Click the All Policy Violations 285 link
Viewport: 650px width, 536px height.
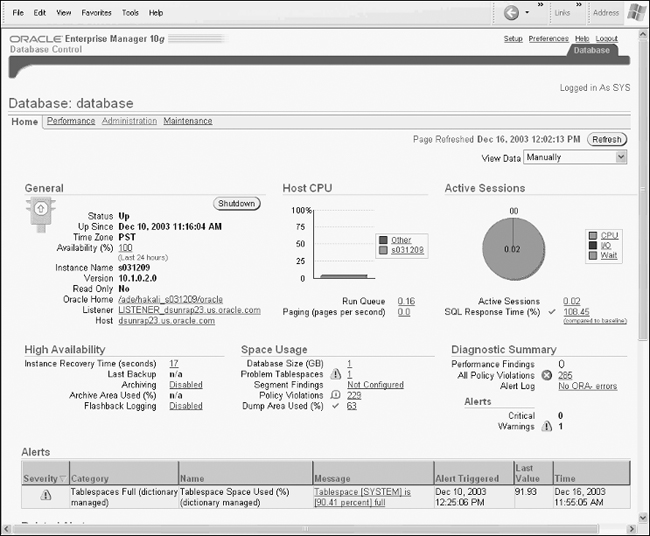tap(565, 375)
